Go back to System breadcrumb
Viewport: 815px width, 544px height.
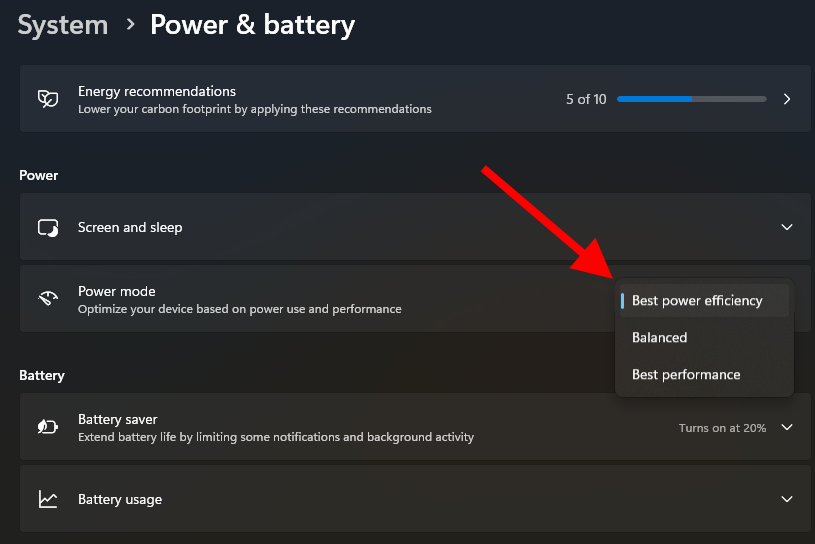pos(61,25)
